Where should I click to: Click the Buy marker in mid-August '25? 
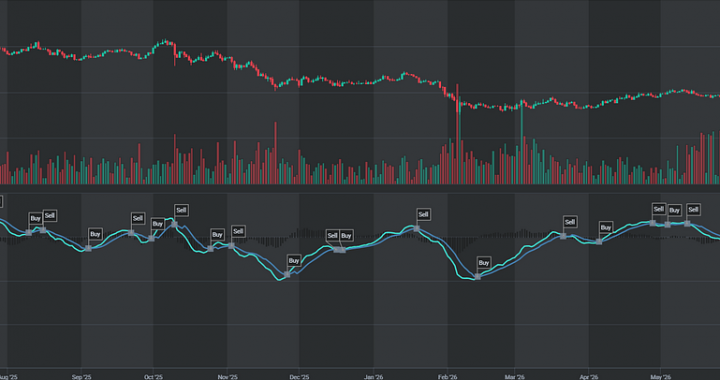(x=36, y=218)
